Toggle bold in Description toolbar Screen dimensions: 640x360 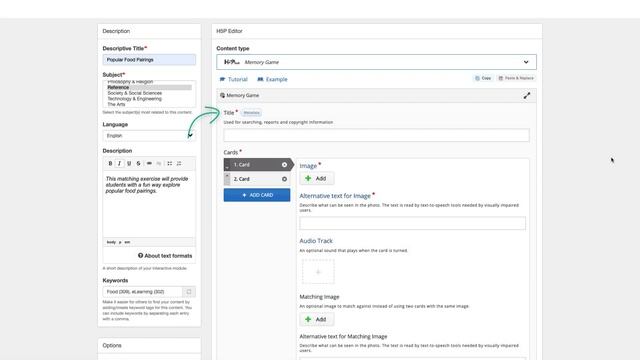110,163
